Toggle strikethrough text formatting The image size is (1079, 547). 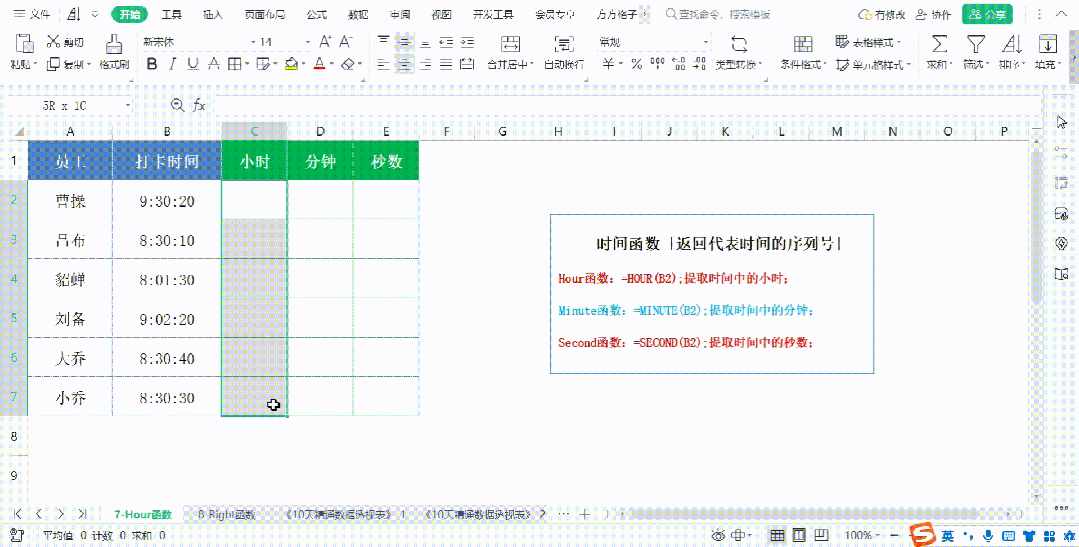[214, 64]
